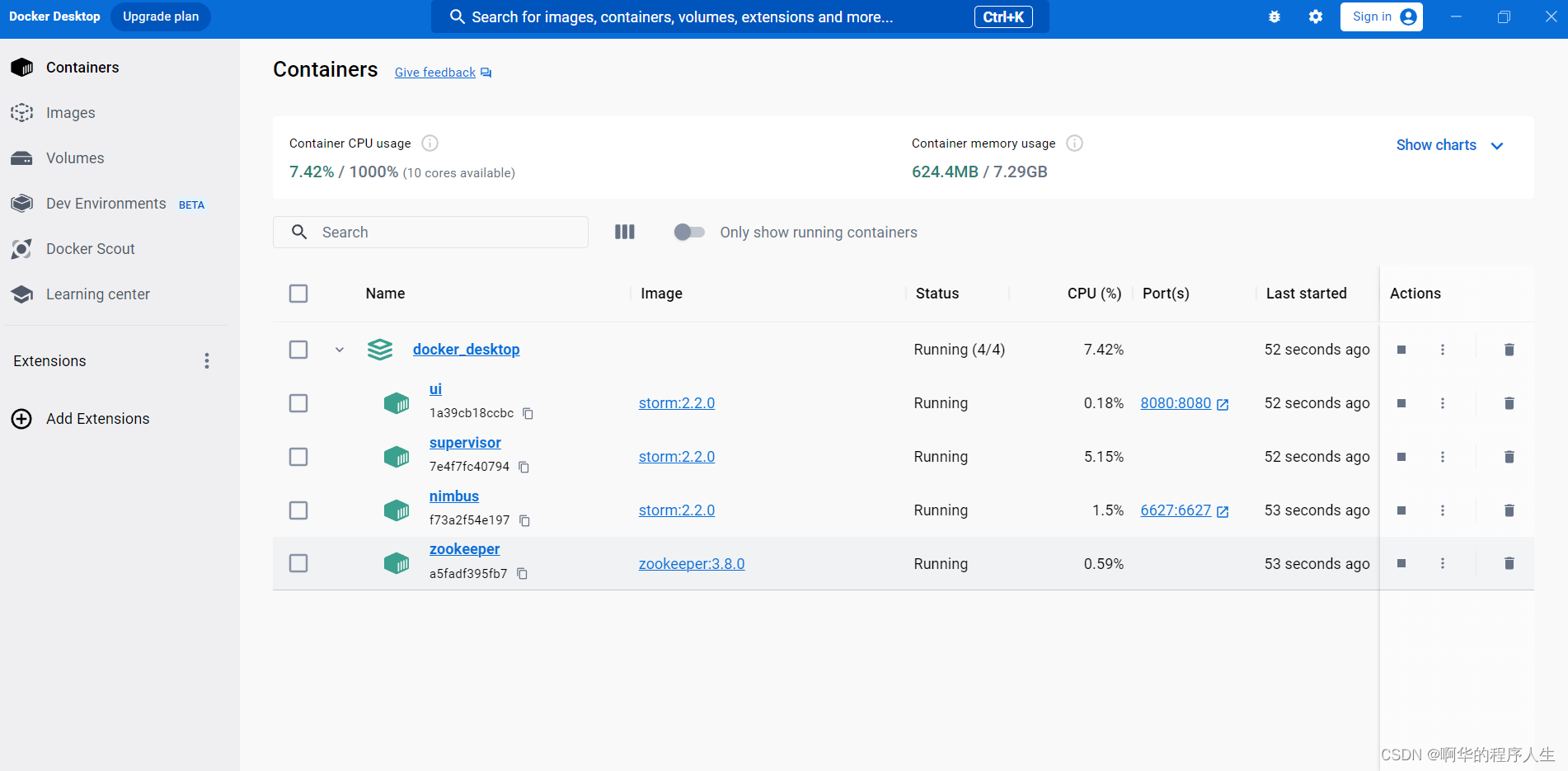Click the docker_desktop stack layers icon
Image resolution: width=1568 pixels, height=771 pixels.
pyautogui.click(x=380, y=350)
